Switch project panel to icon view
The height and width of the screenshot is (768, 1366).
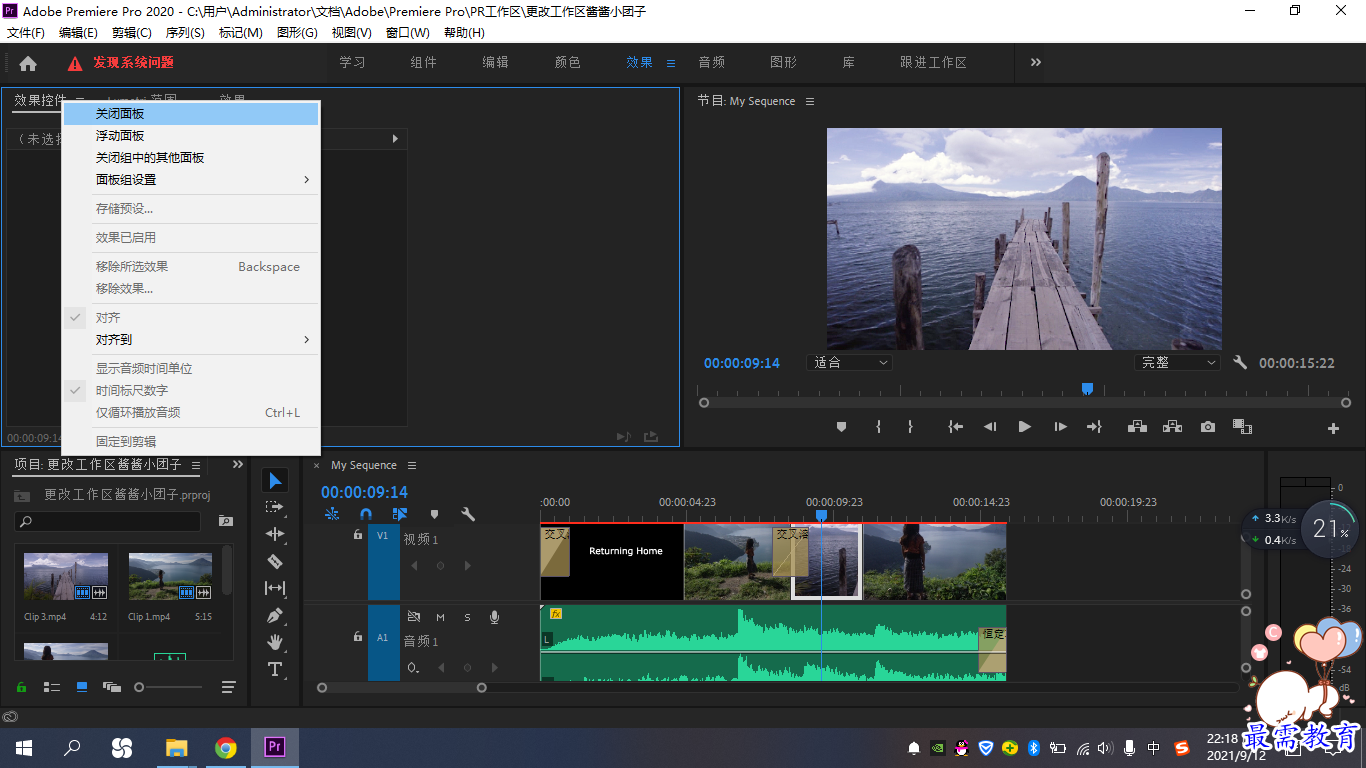pyautogui.click(x=82, y=687)
